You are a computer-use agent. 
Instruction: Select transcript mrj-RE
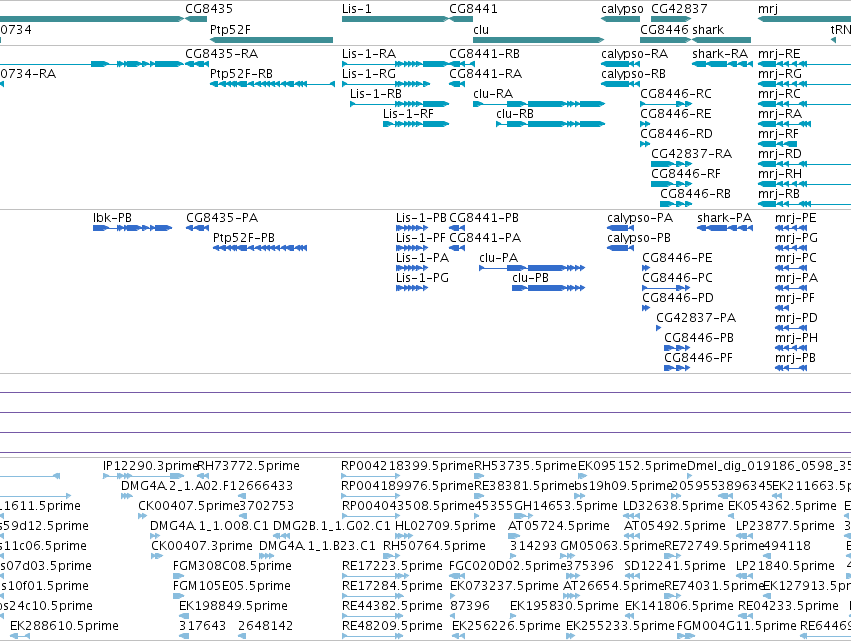click(x=779, y=54)
